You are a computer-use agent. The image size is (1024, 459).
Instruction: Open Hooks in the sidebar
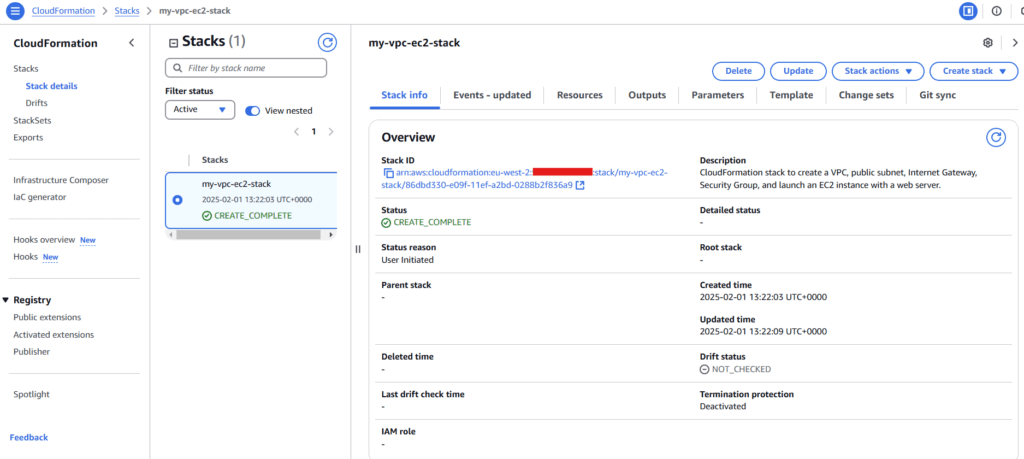[25, 257]
